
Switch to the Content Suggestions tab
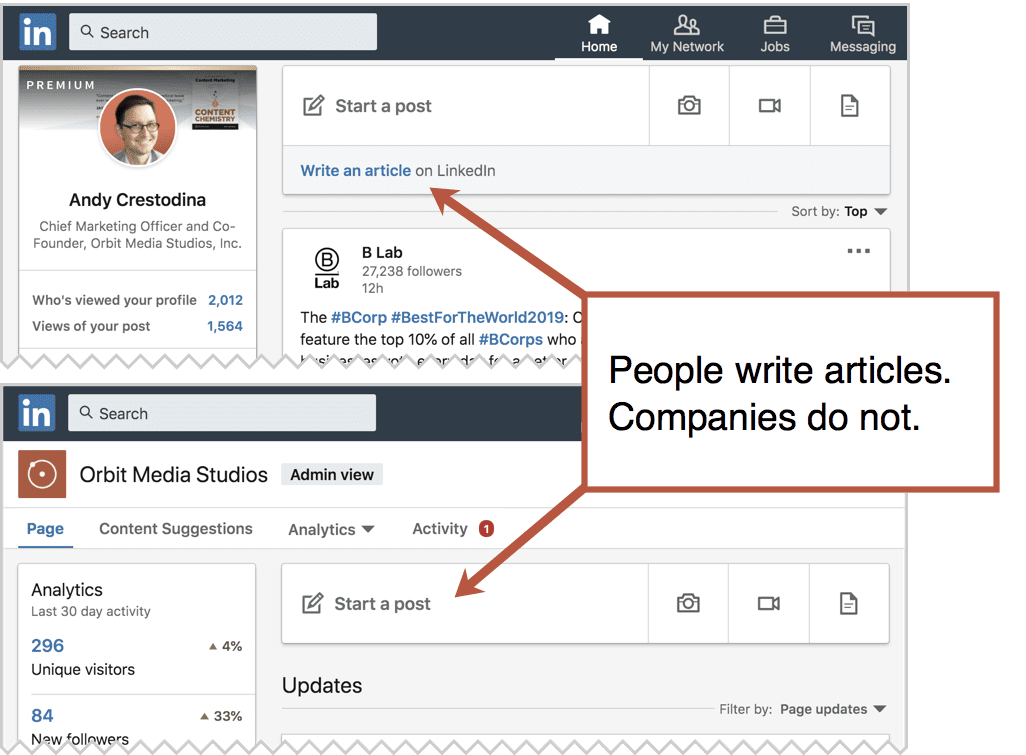coord(175,529)
